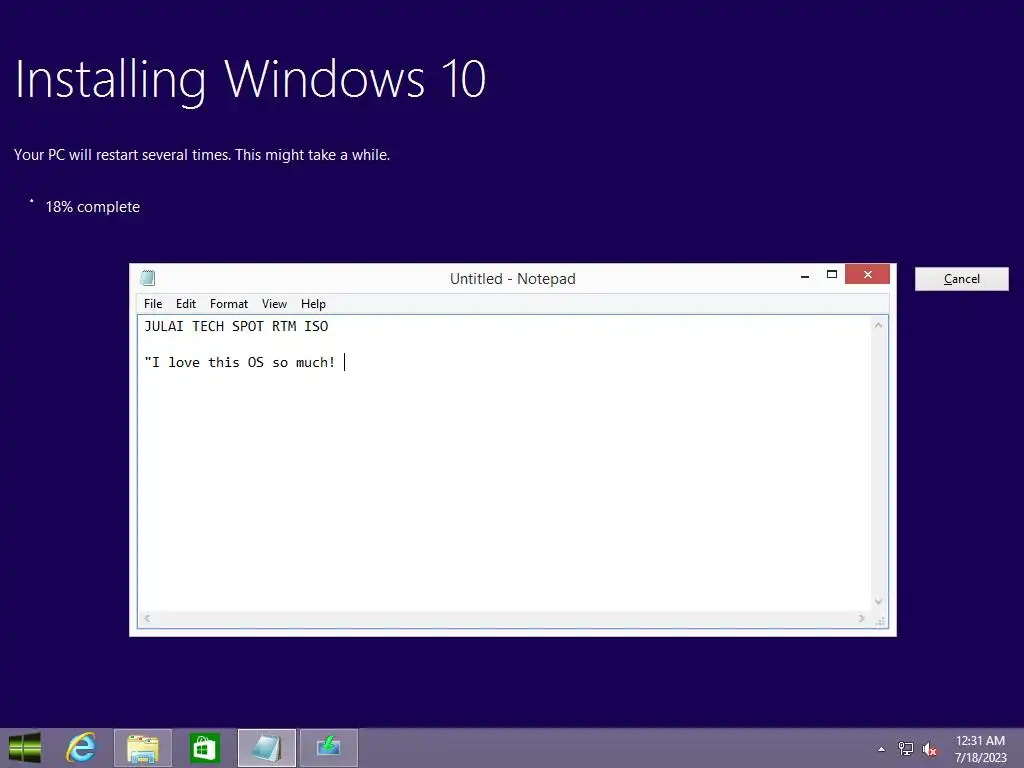This screenshot has height=768, width=1024.
Task: Open the Help menu in Notepad
Action: 313,304
